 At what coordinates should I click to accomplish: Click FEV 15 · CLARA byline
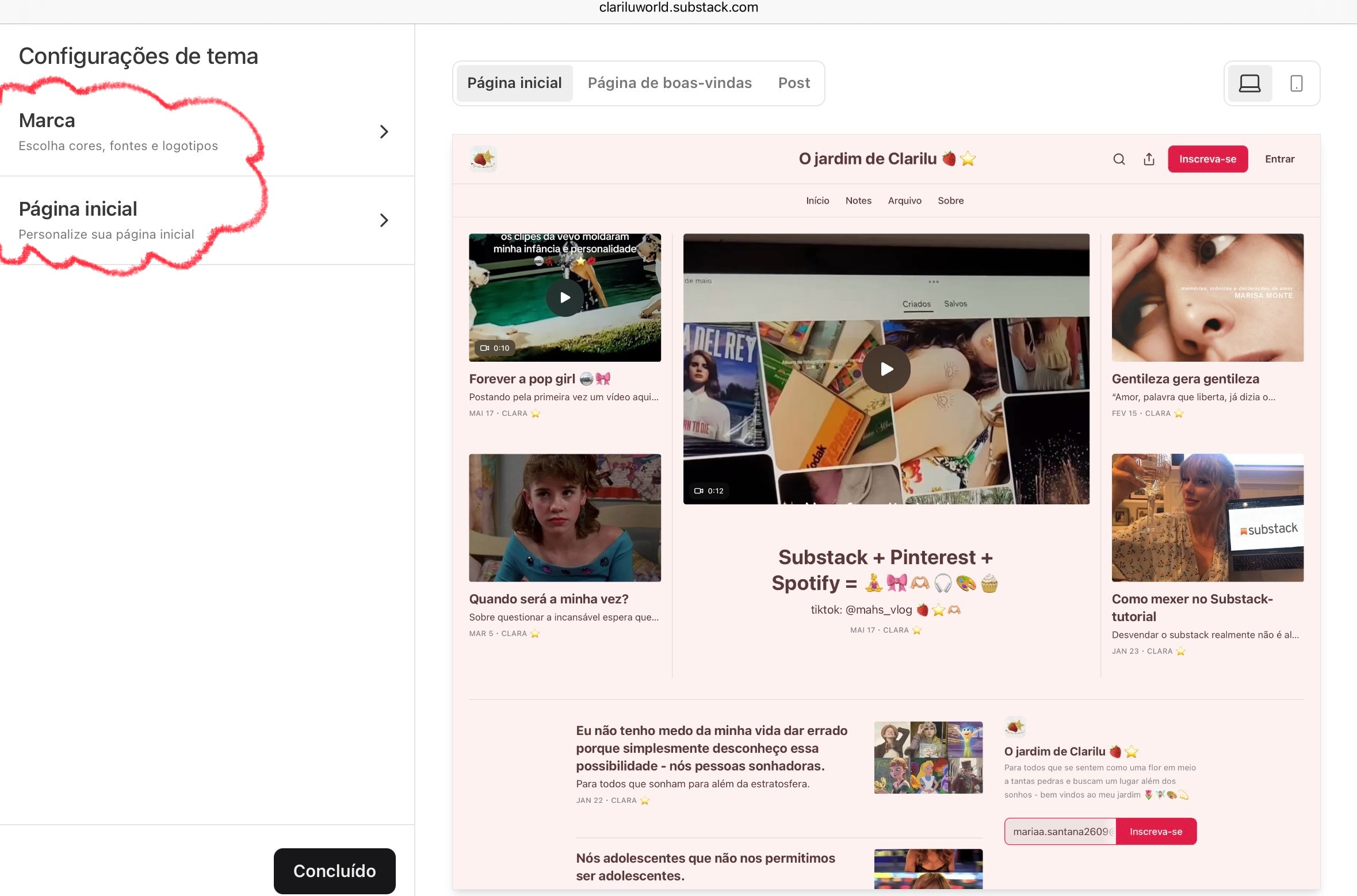point(1148,413)
